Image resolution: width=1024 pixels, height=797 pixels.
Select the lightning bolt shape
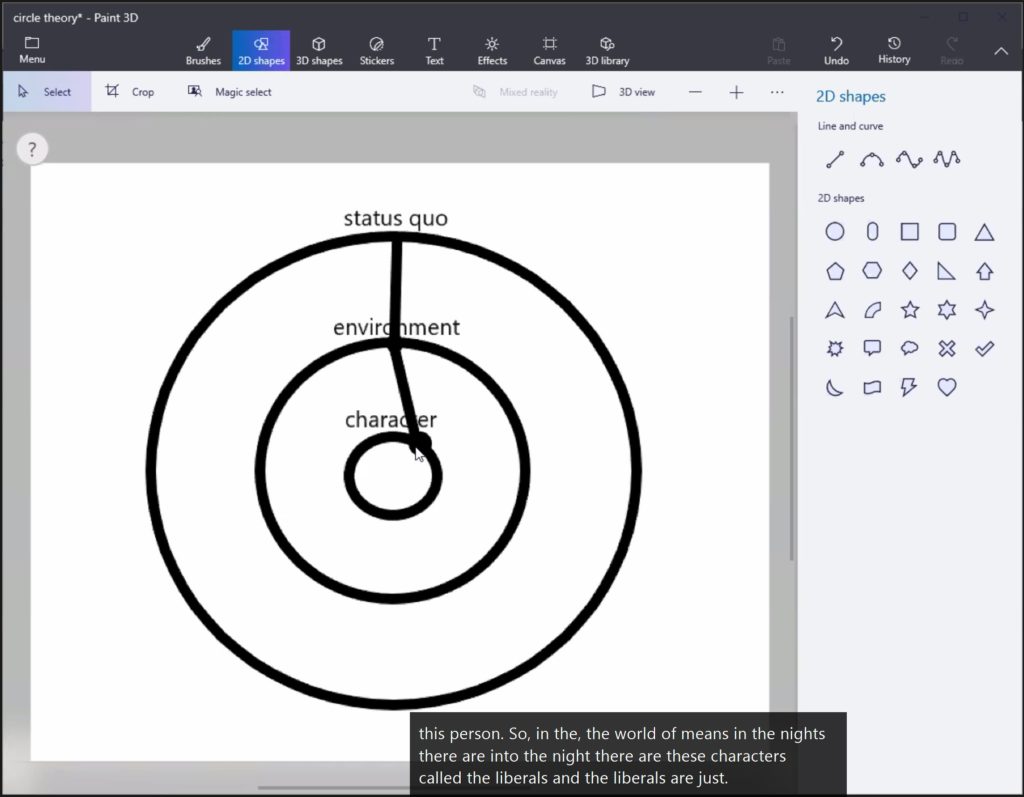[909, 387]
